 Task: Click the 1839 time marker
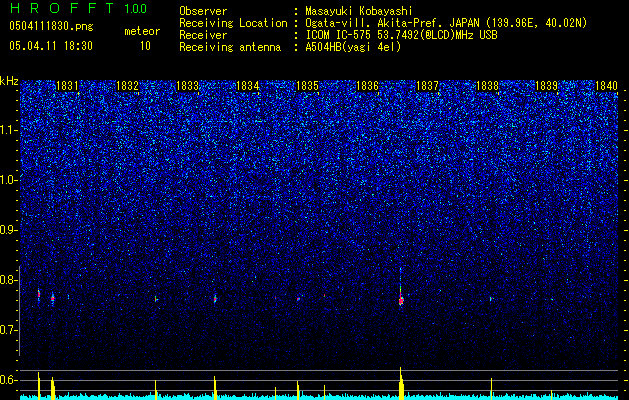pos(547,86)
